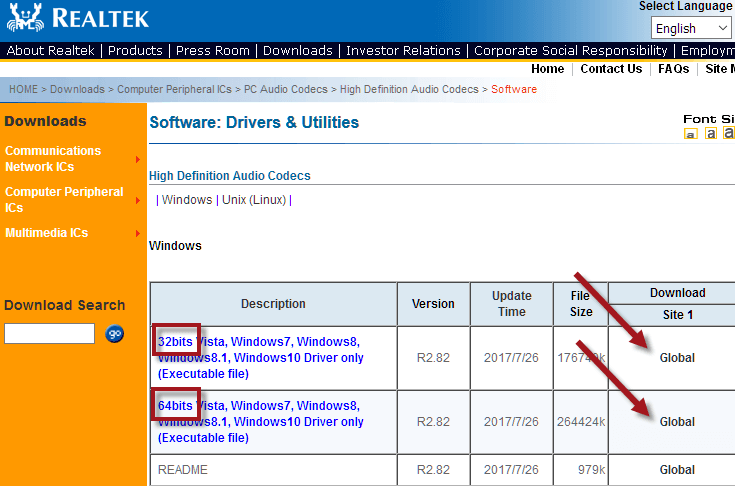Open Contact Us page
Image resolution: width=735 pixels, height=486 pixels.
tap(611, 69)
